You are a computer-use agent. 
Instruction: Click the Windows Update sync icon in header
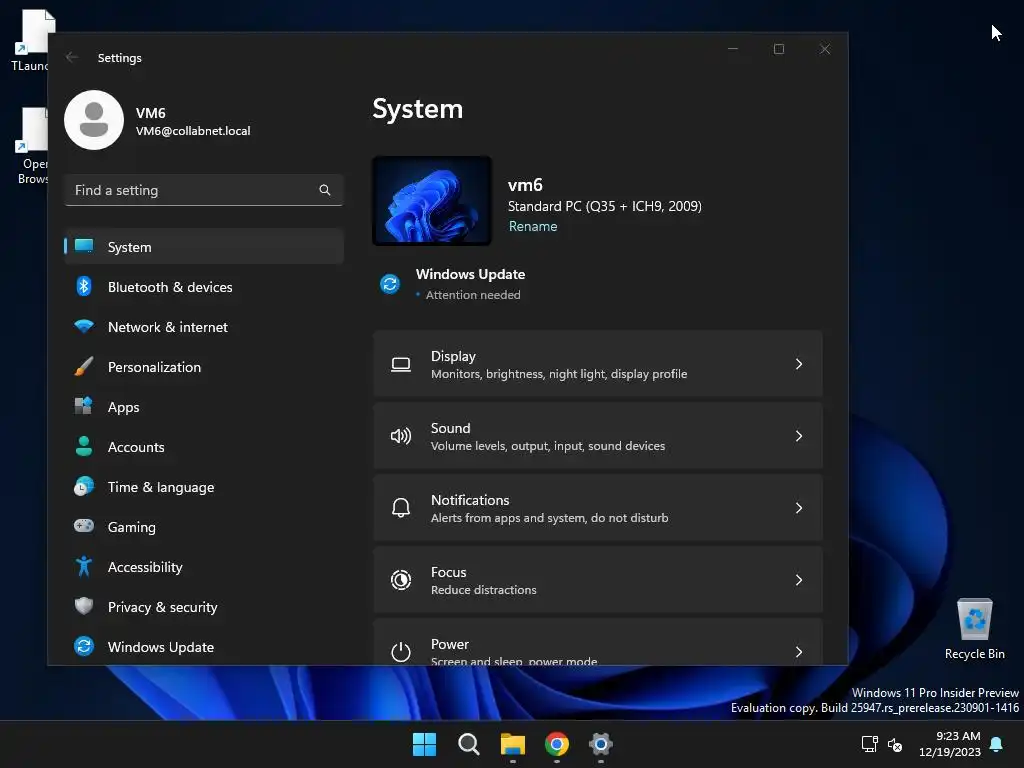point(390,284)
